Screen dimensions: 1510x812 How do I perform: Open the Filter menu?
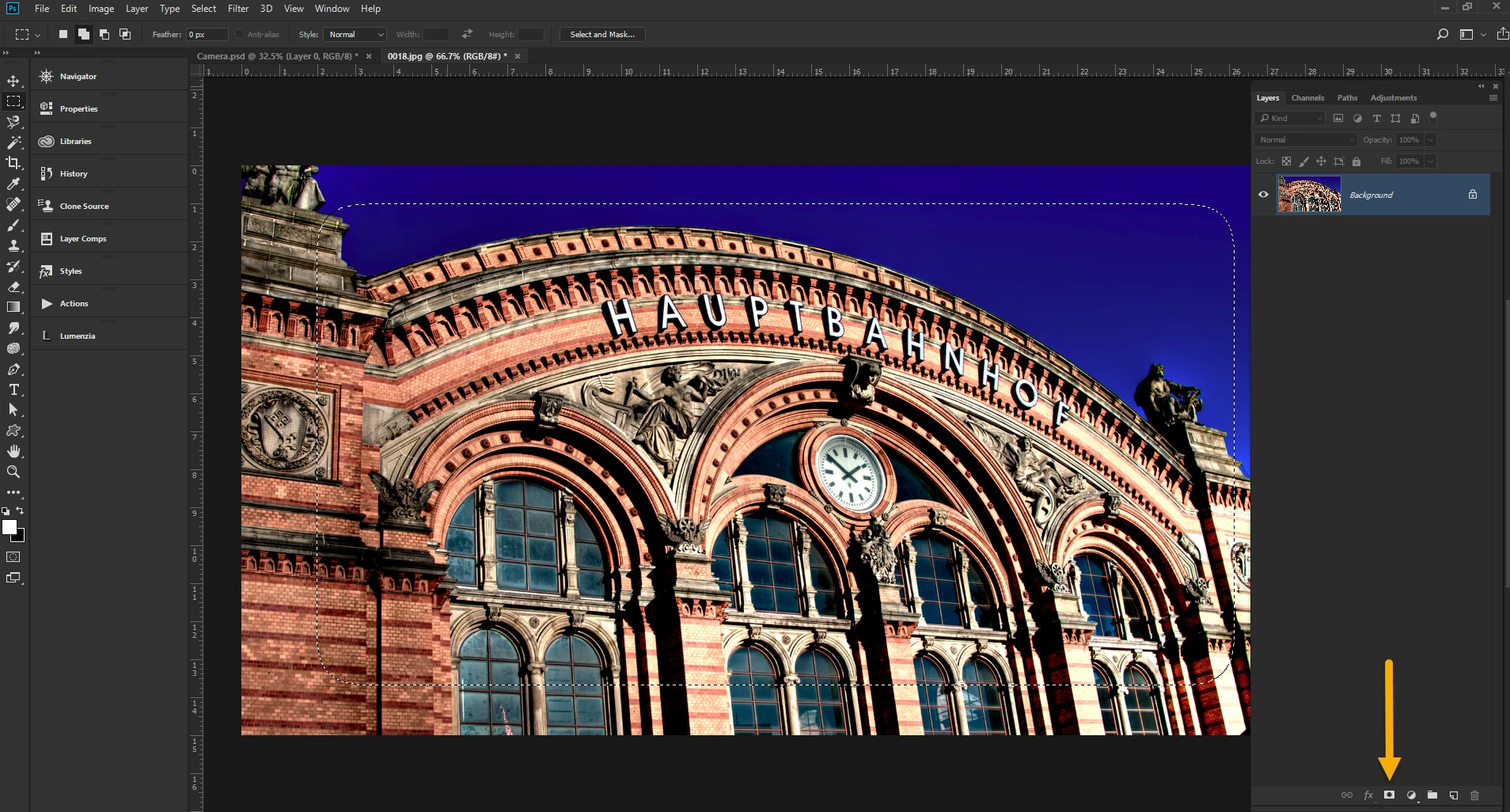click(x=238, y=9)
